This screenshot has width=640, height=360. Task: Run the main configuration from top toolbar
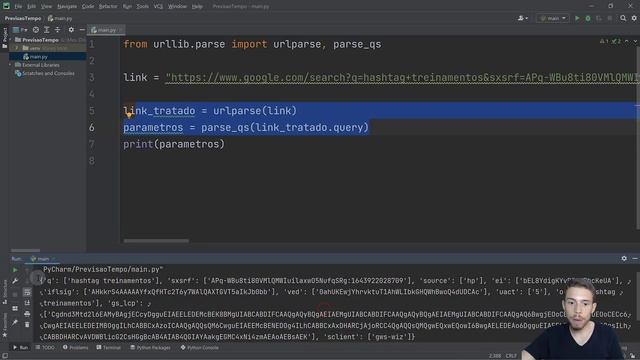click(577, 18)
